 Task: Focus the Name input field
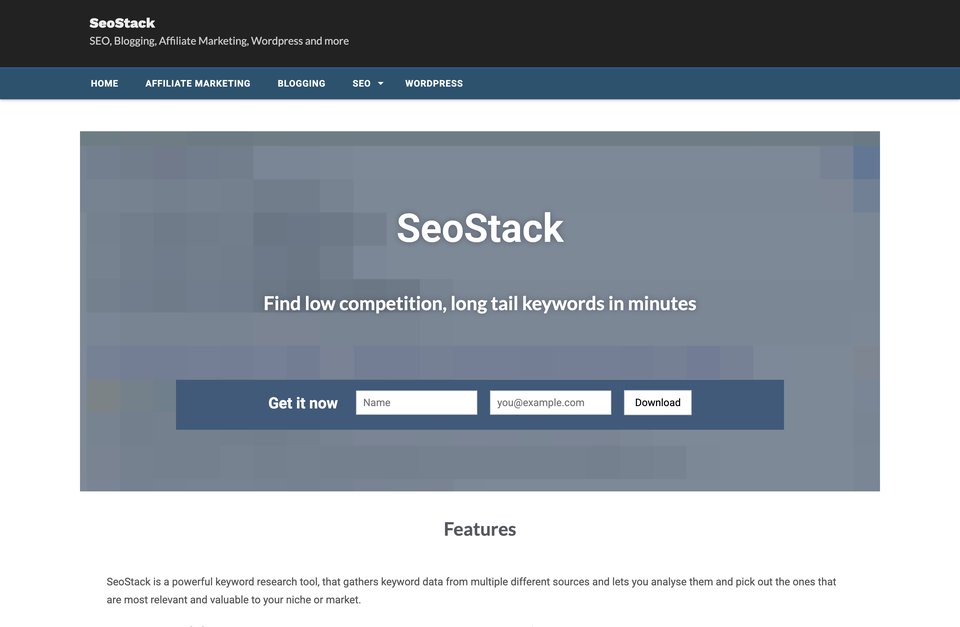[416, 402]
